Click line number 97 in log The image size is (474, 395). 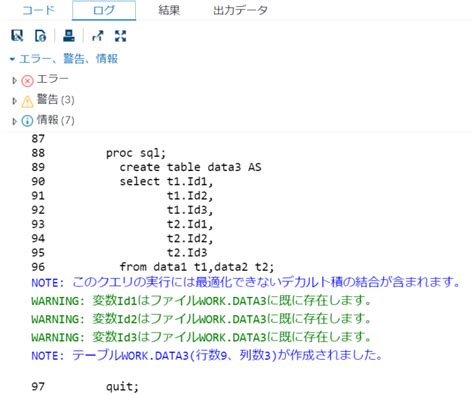tap(38, 387)
